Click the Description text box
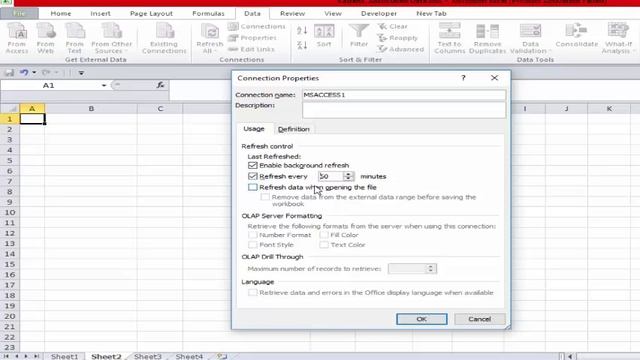This screenshot has width=640, height=360. tap(404, 110)
